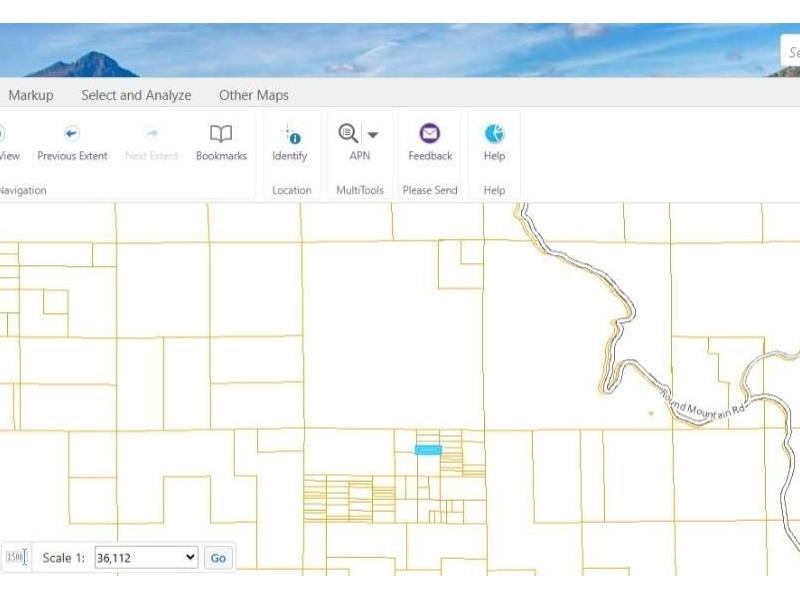Viewport: 800px width, 600px height.
Task: Switch to the Markup tab
Action: click(31, 95)
